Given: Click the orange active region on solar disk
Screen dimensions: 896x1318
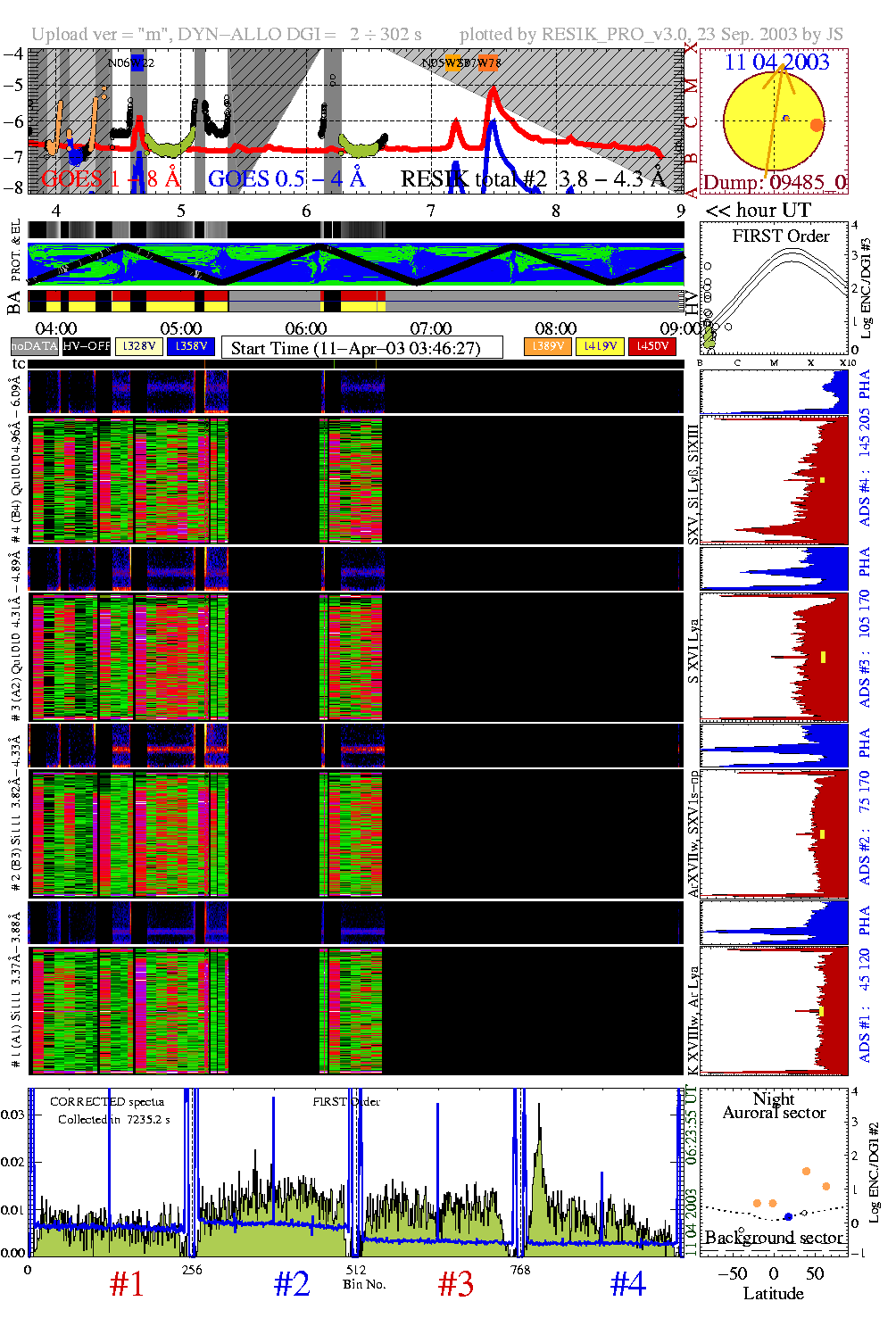Looking at the screenshot, I should (x=817, y=125).
